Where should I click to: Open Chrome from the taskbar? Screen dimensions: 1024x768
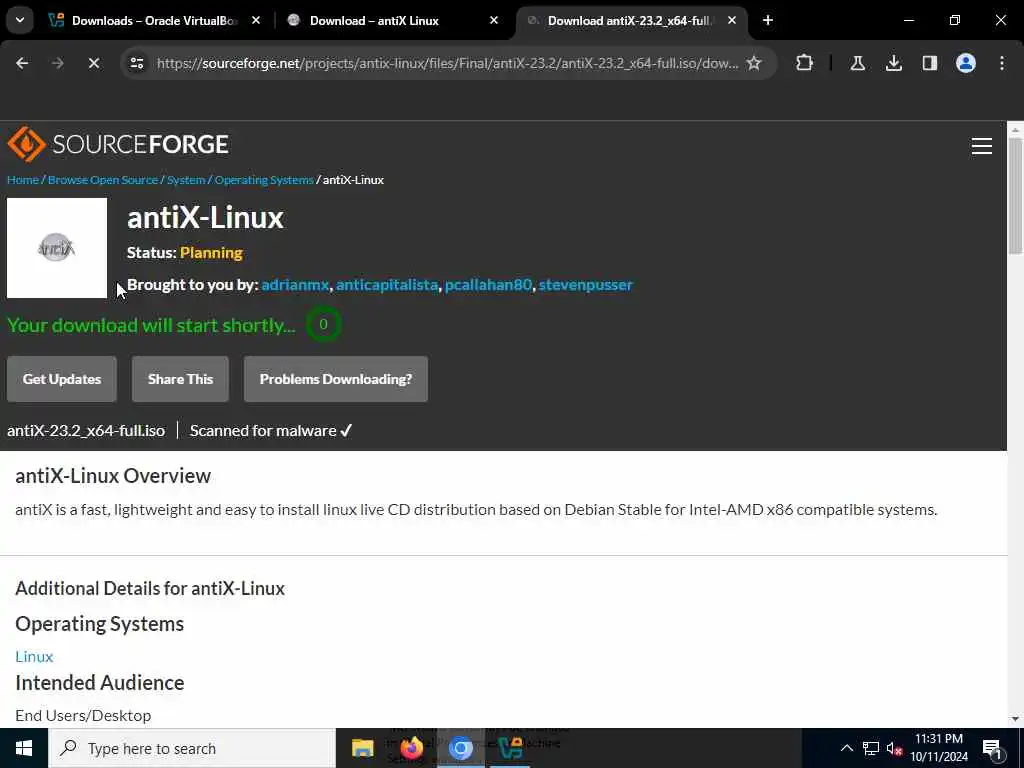point(460,748)
